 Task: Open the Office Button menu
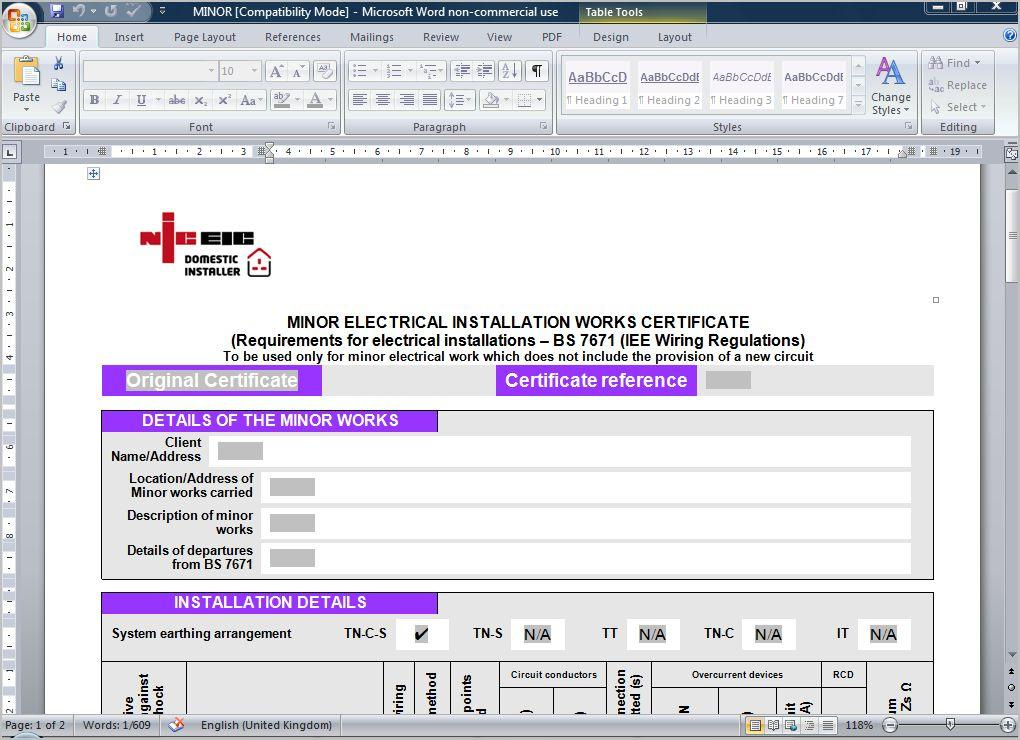[x=18, y=18]
